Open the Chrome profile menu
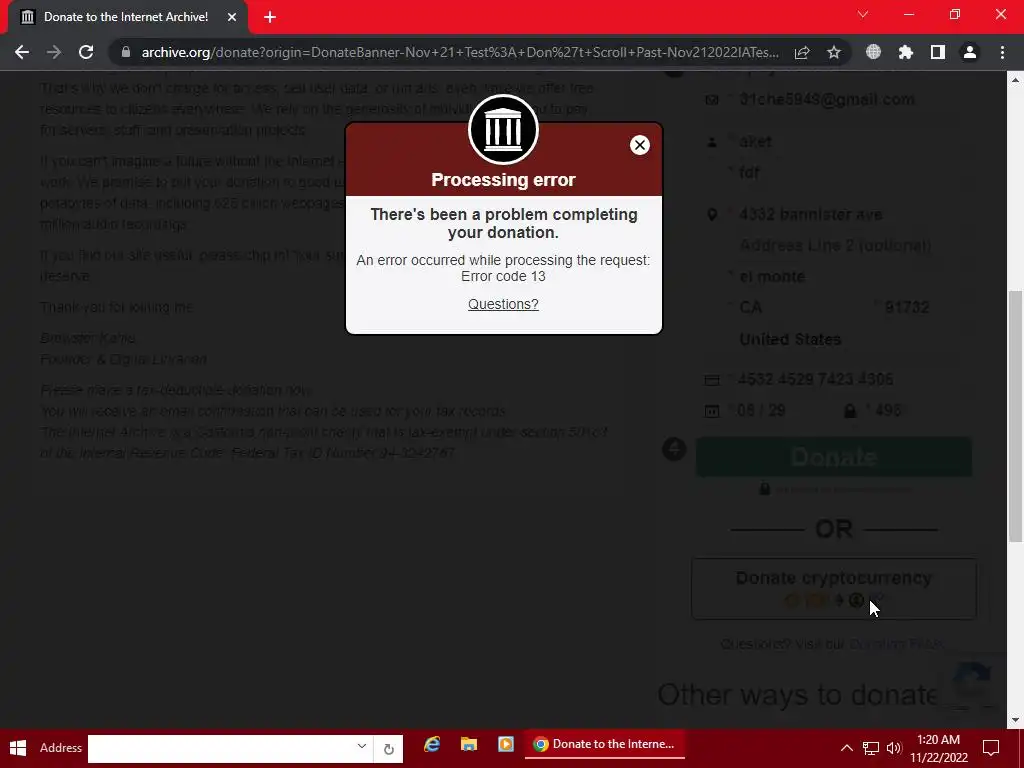Viewport: 1024px width, 768px height. (x=970, y=52)
